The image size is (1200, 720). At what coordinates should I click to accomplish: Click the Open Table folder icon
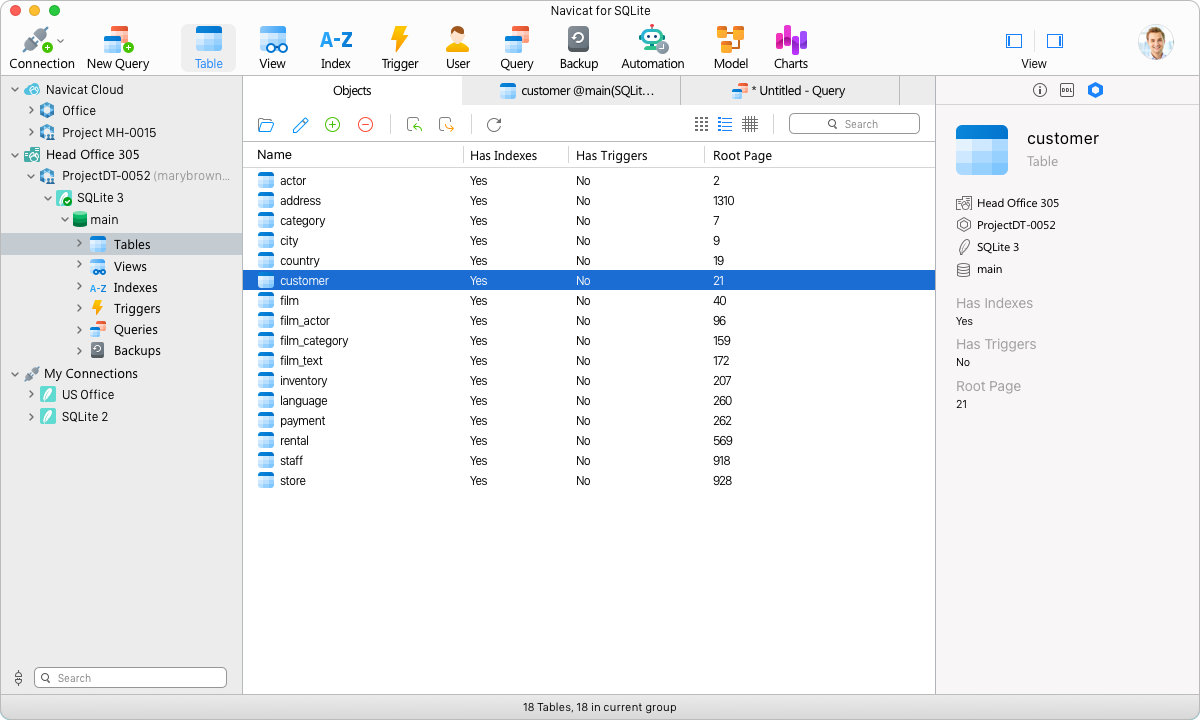(266, 125)
